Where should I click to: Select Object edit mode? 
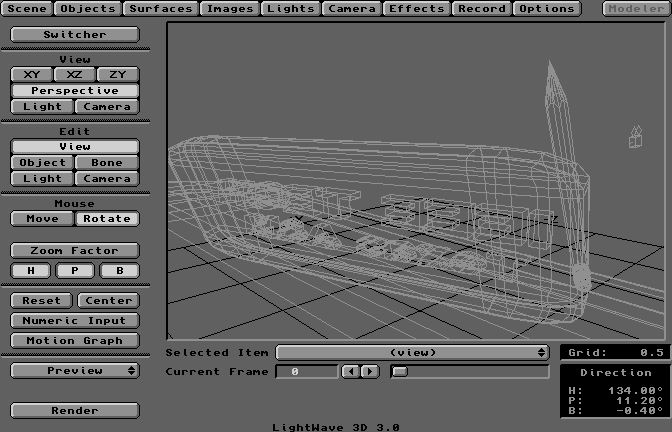pyautogui.click(x=42, y=163)
